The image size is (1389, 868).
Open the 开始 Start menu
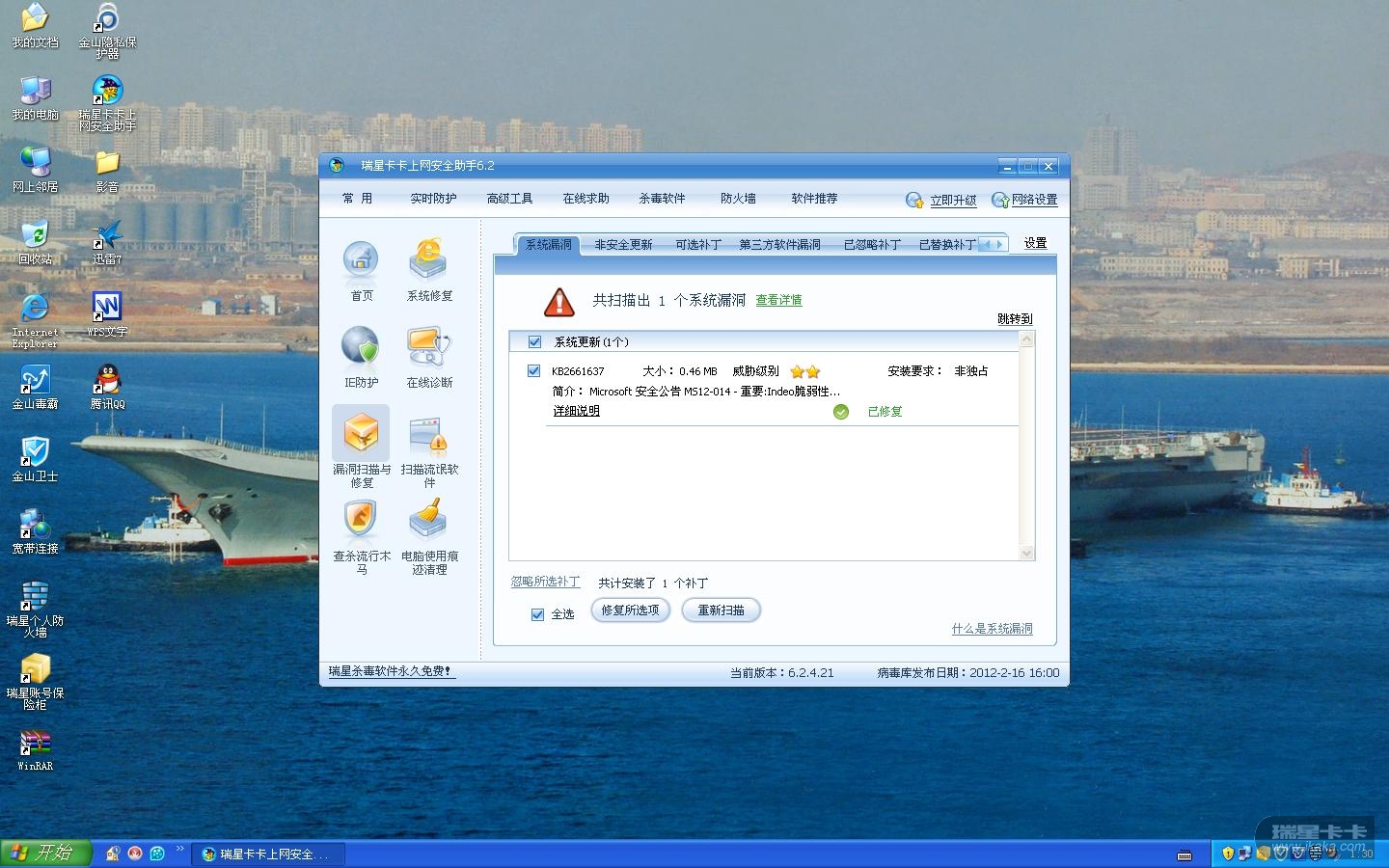[x=45, y=854]
